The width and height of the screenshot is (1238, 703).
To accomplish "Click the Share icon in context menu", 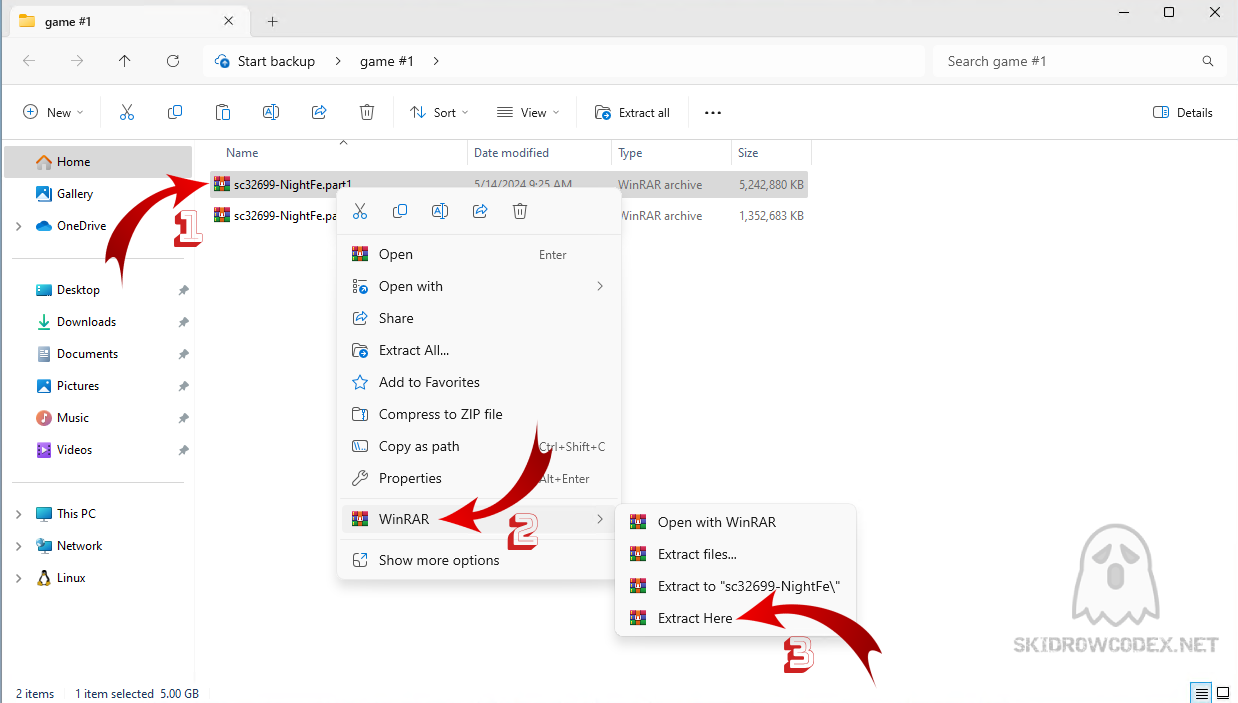I will (x=480, y=211).
